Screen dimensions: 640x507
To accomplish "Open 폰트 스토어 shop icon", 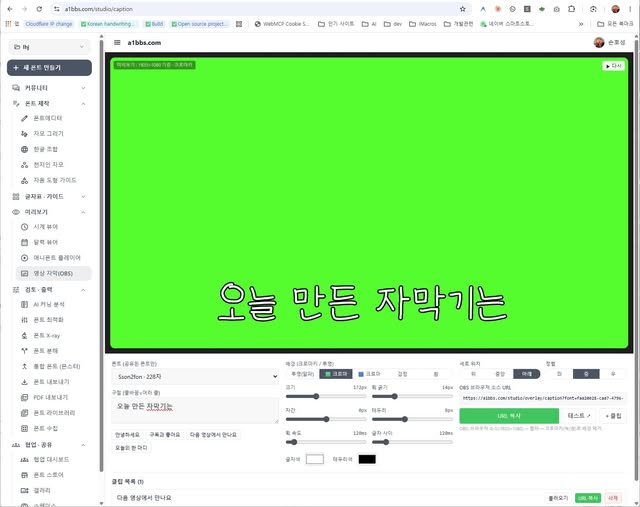I will [24, 475].
